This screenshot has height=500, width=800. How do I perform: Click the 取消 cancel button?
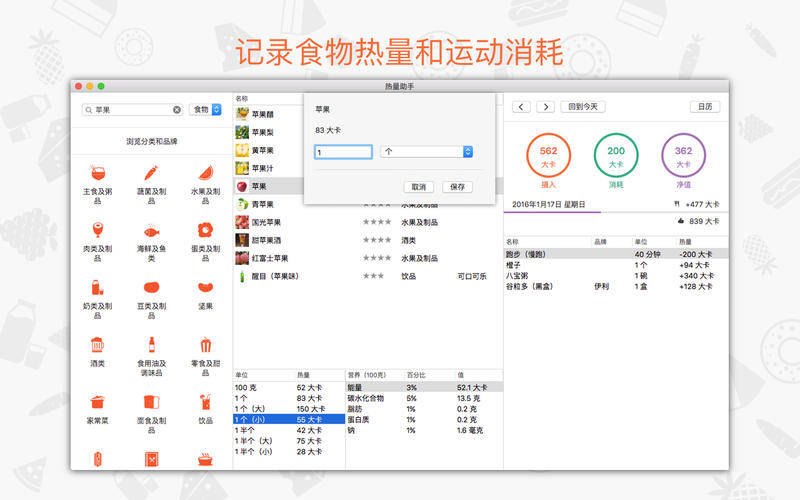point(419,187)
